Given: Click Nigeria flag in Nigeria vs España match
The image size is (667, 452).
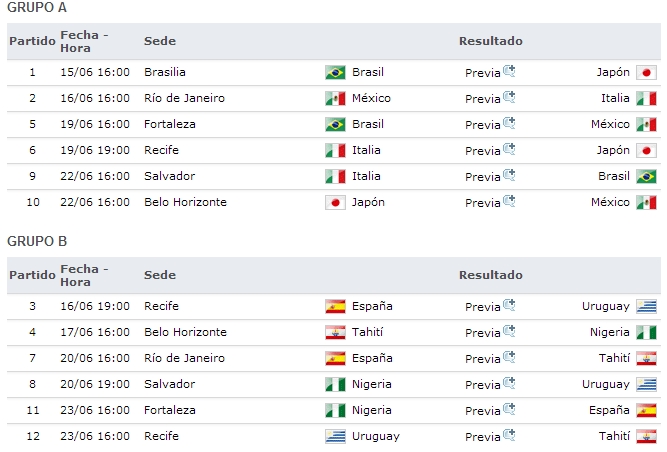Looking at the screenshot, I should click(x=335, y=410).
